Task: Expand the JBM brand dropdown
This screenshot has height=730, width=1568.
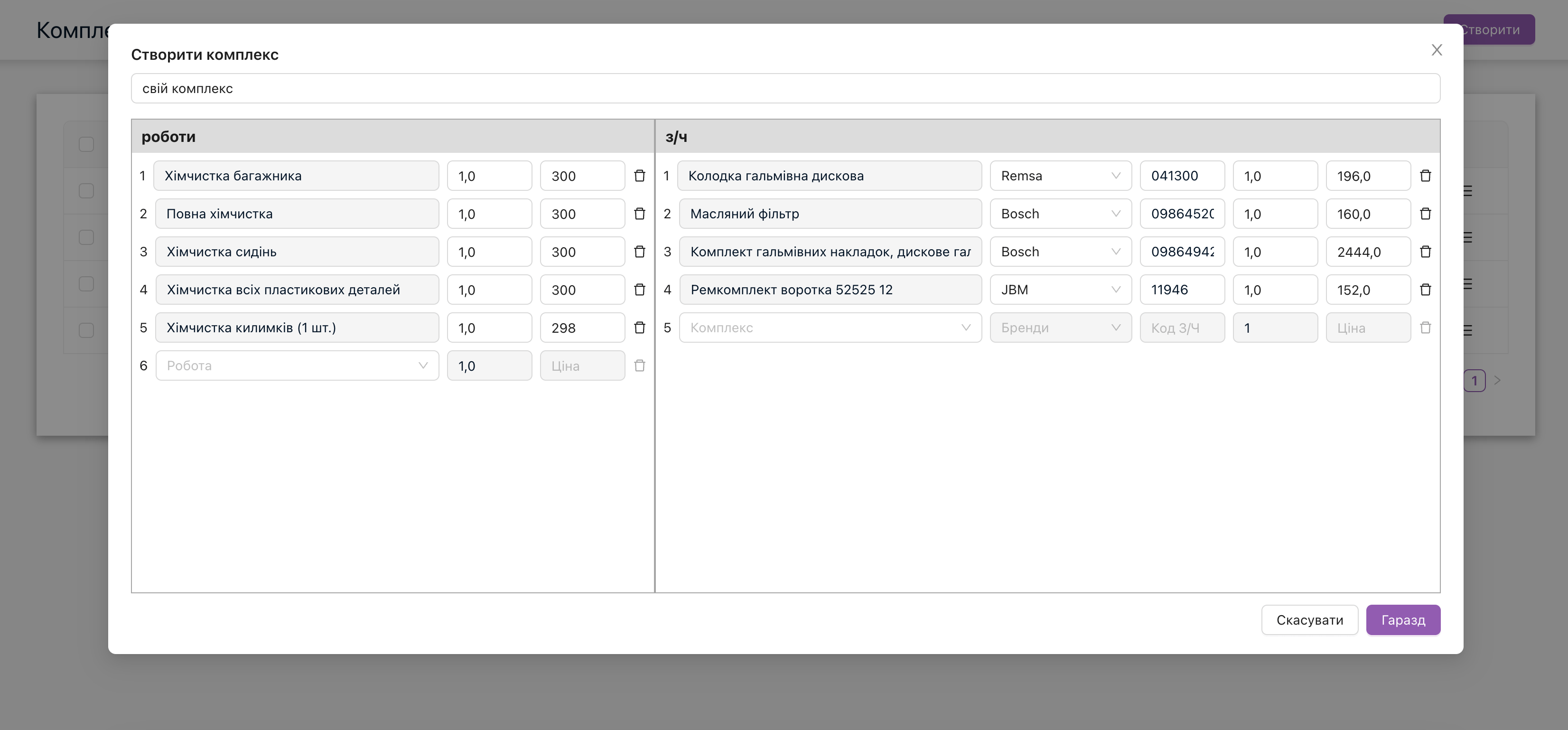Action: [1060, 290]
